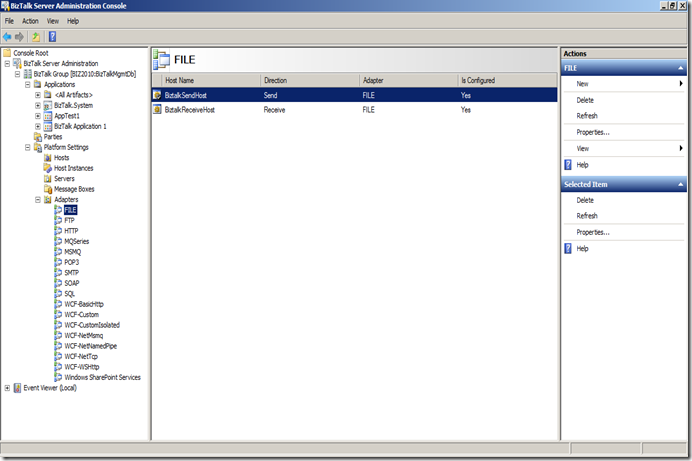Collapse the FILE section in Actions pane

(x=680, y=68)
